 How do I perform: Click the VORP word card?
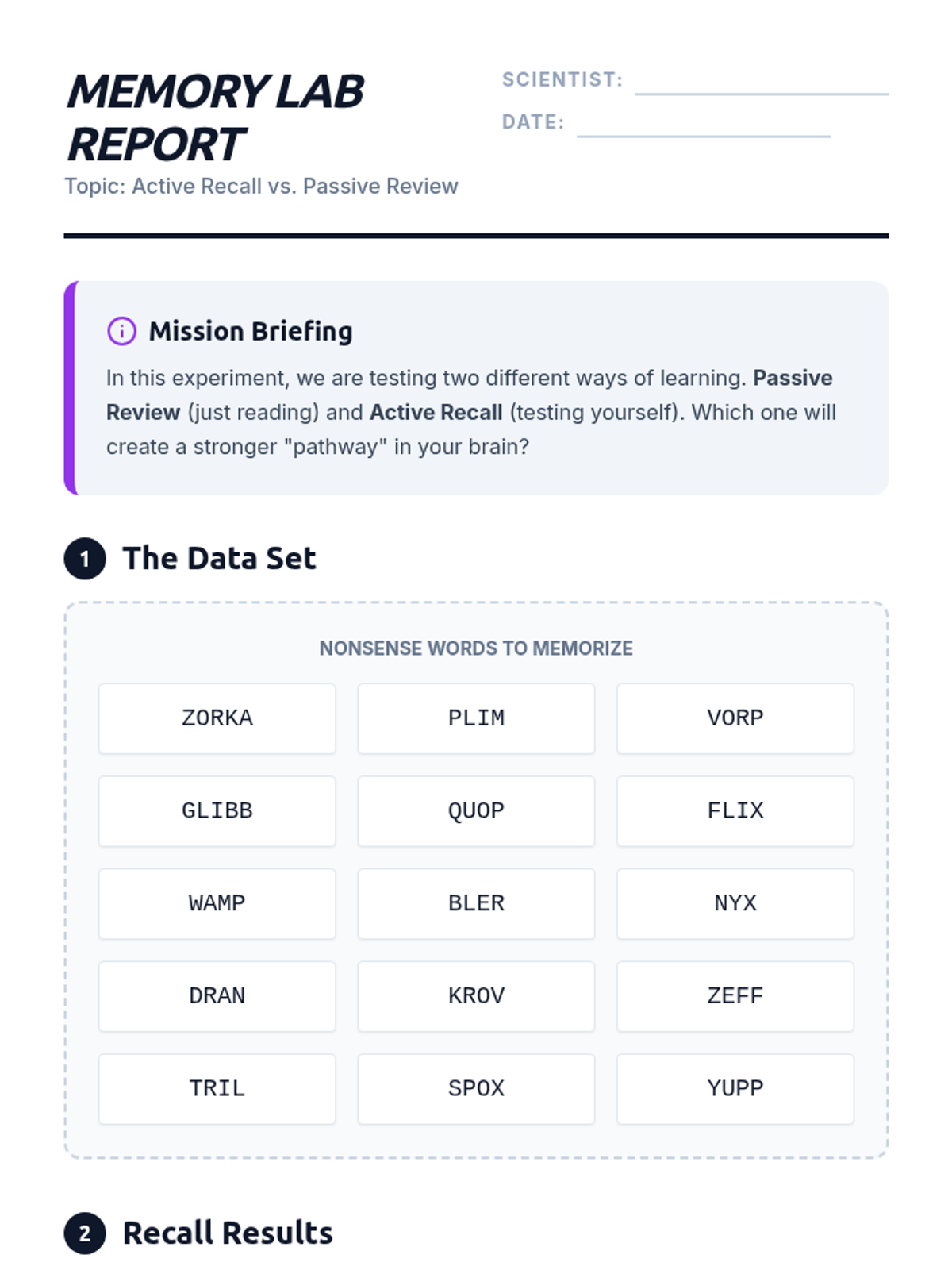pos(735,718)
